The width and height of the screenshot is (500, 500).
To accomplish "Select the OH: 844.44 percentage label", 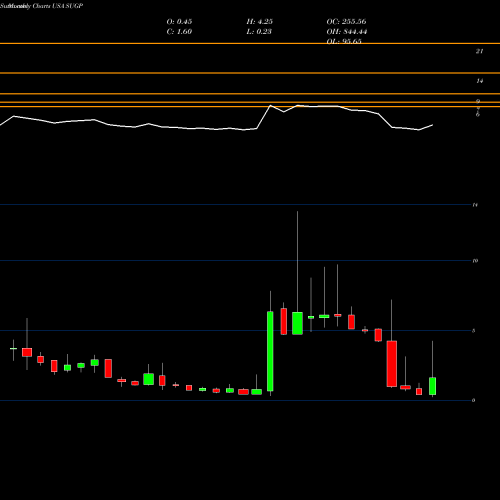I will tap(347, 32).
